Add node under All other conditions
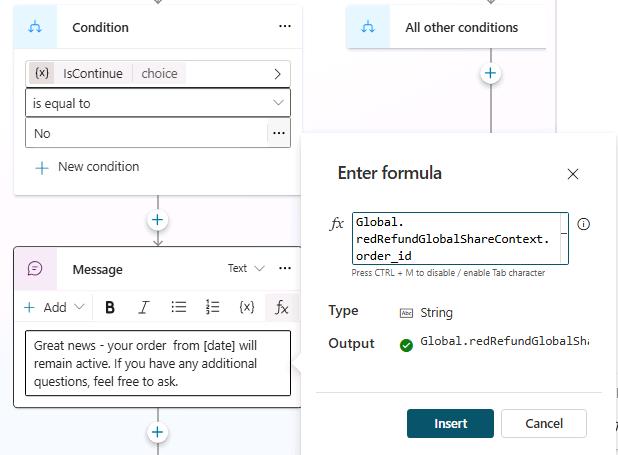Viewport: 618px width, 455px height. (x=490, y=73)
